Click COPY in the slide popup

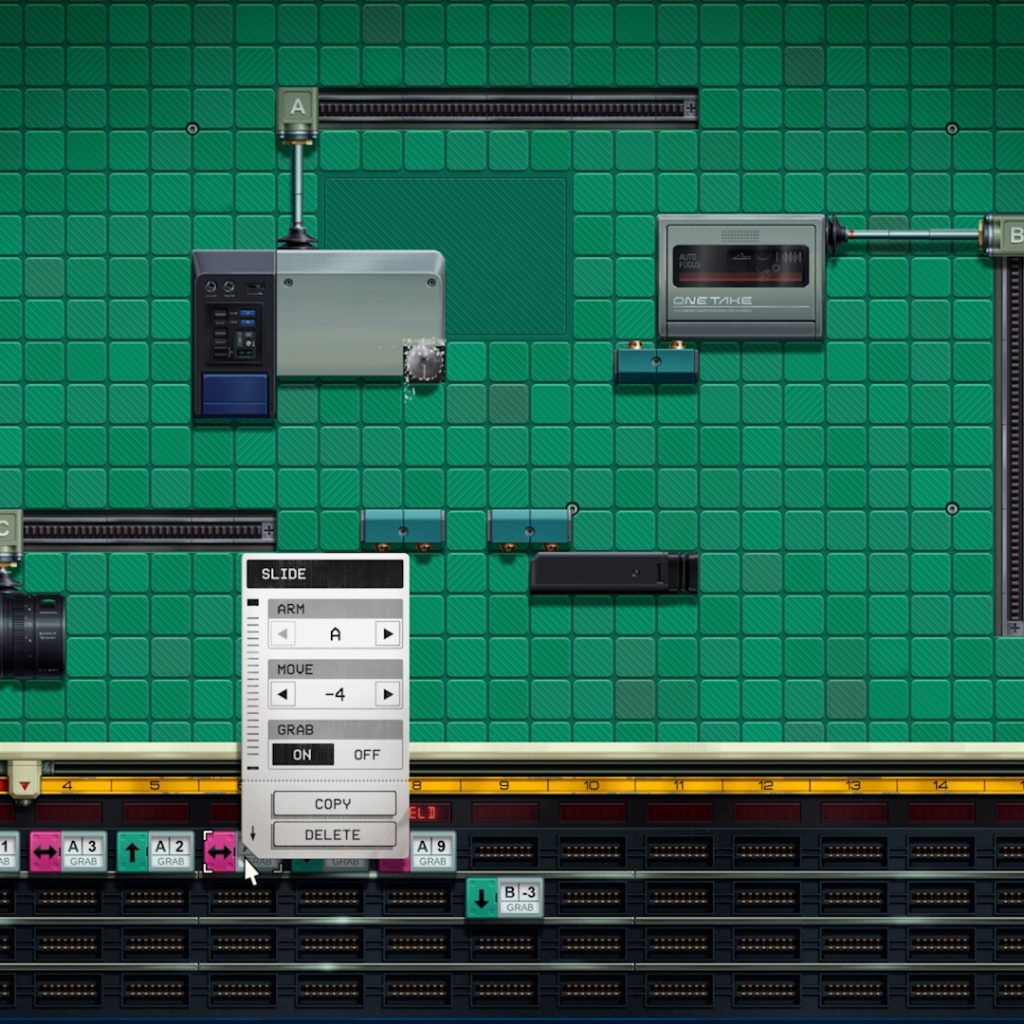pyautogui.click(x=333, y=804)
